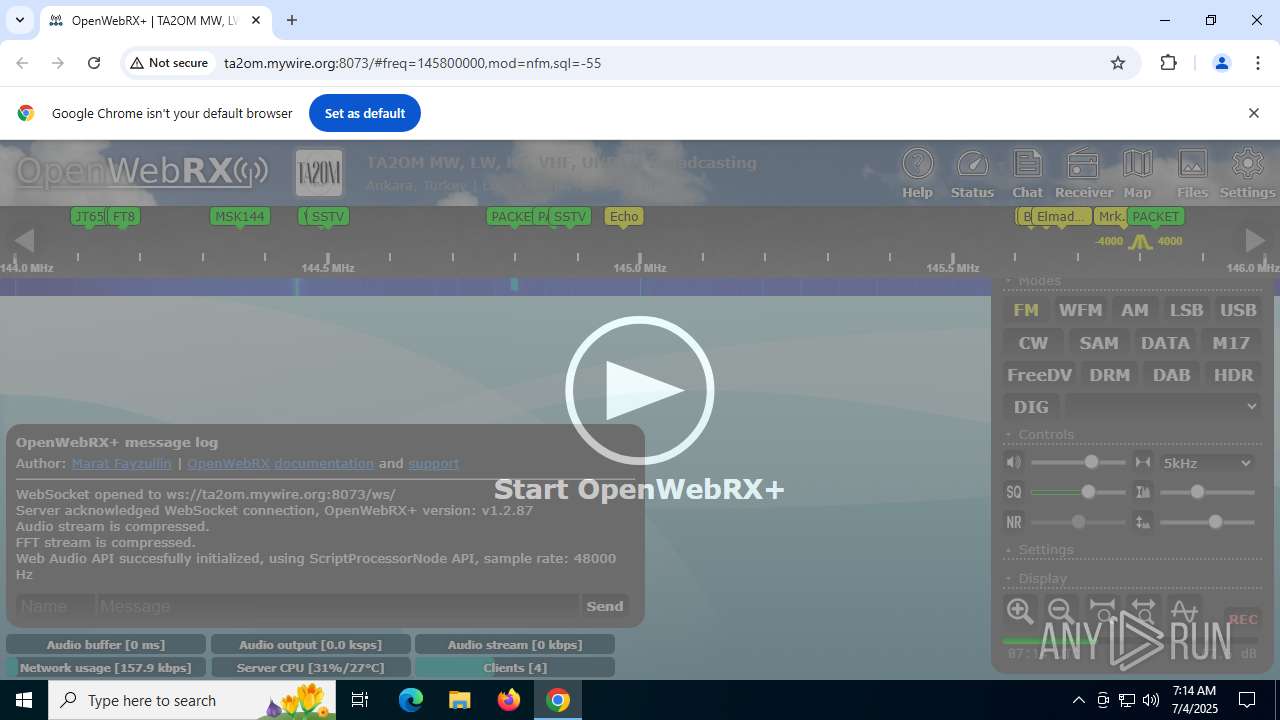This screenshot has width=1280, height=720.
Task: Open the Files icon
Action: (1192, 174)
